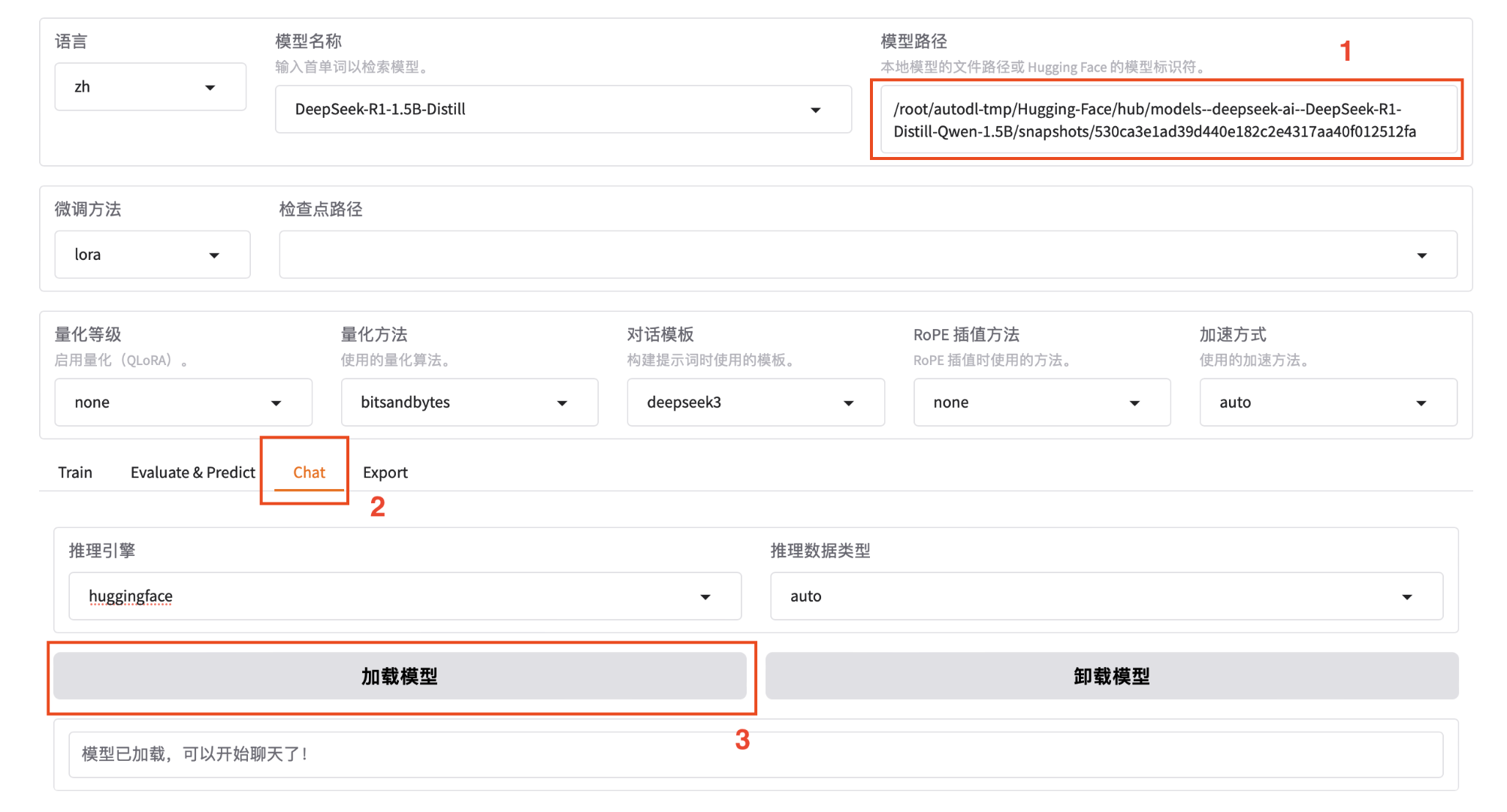Open the 量化等级 quantization level dropdown
The image size is (1507, 812).
coord(183,403)
